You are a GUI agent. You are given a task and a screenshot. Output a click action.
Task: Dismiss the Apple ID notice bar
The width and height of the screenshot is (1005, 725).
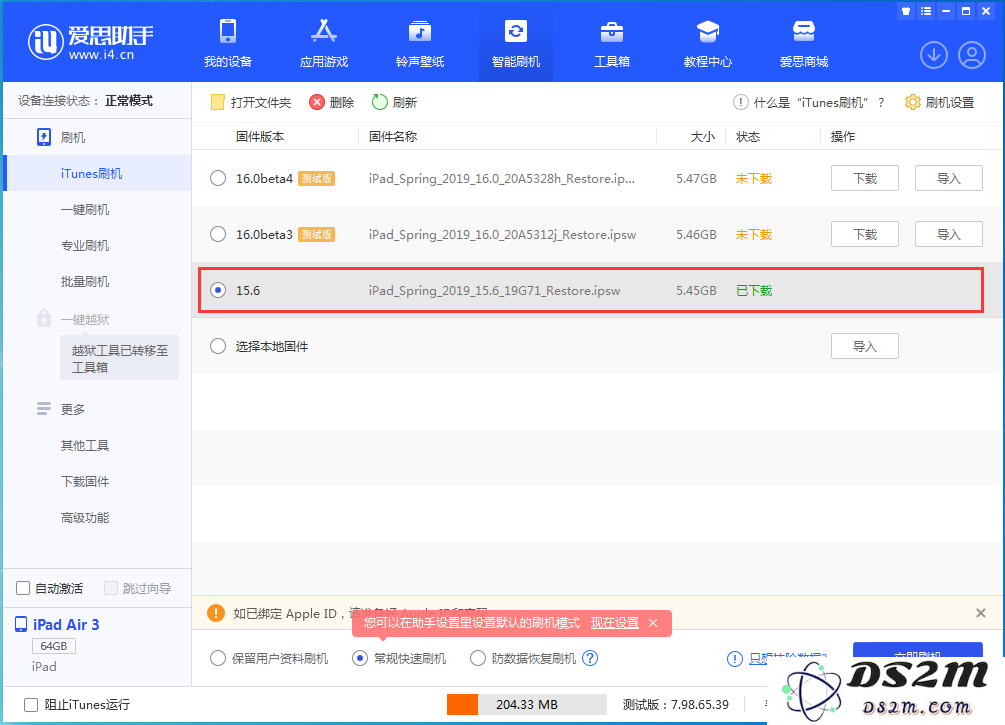pos(981,613)
